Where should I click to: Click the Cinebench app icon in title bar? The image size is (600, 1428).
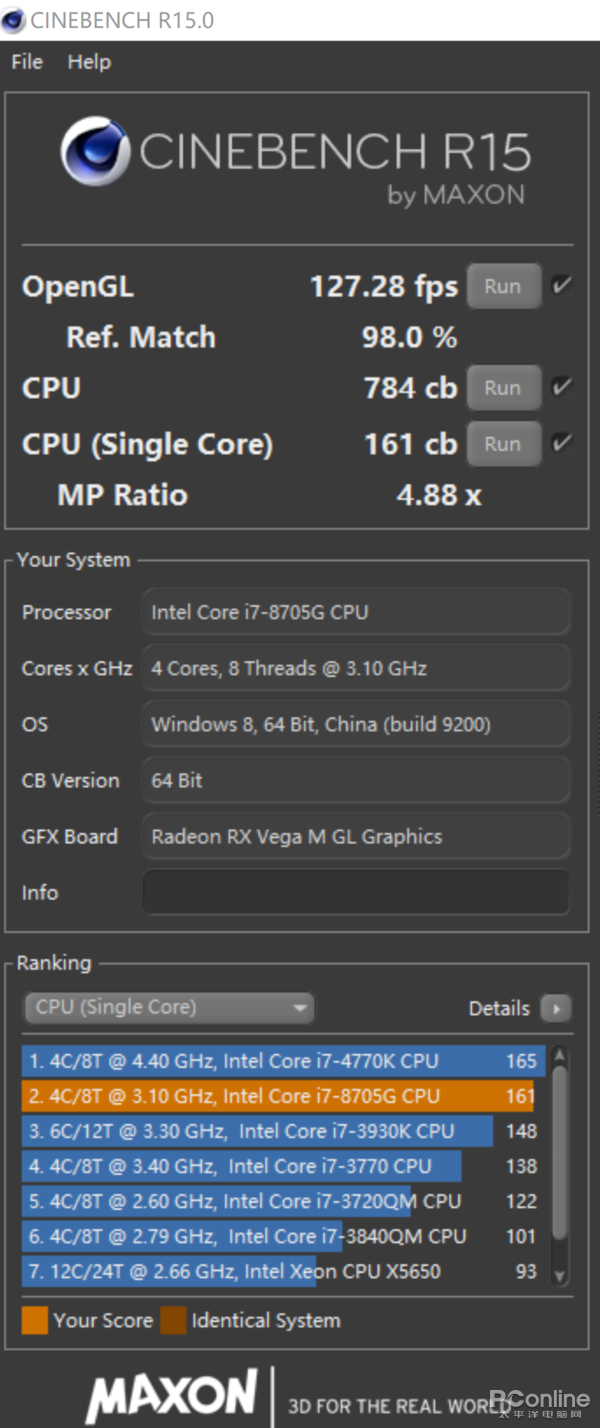pyautogui.click(x=14, y=20)
